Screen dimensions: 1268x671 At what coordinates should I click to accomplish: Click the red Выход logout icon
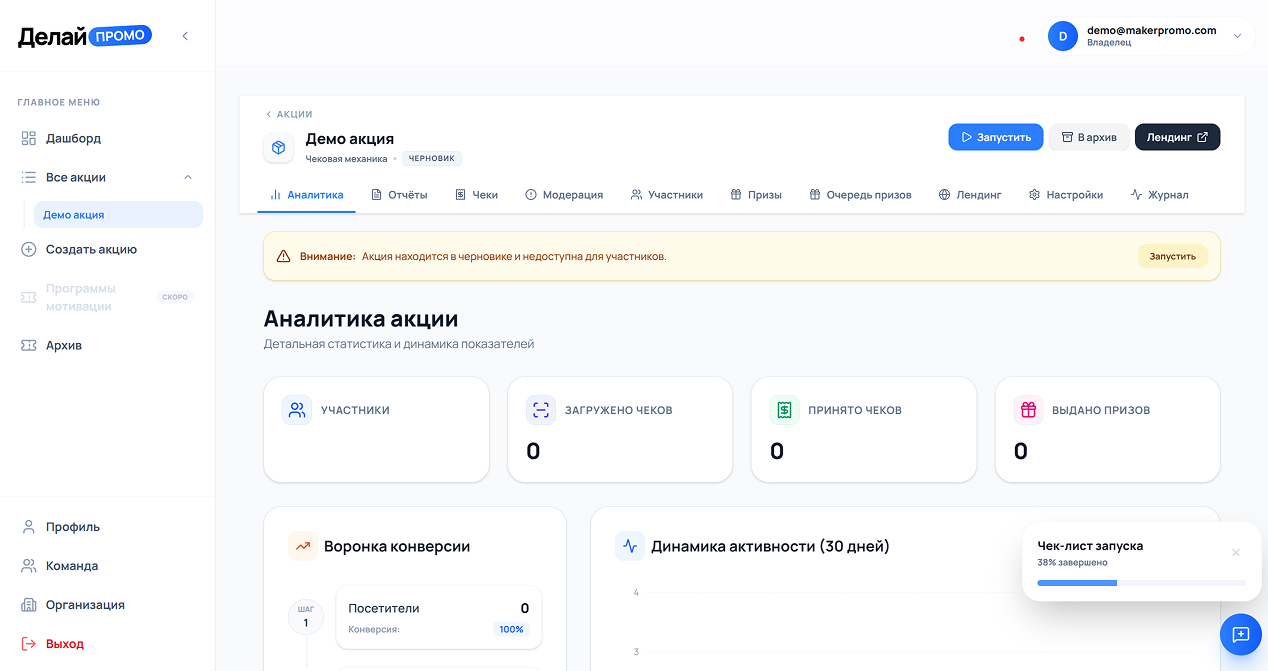29,644
